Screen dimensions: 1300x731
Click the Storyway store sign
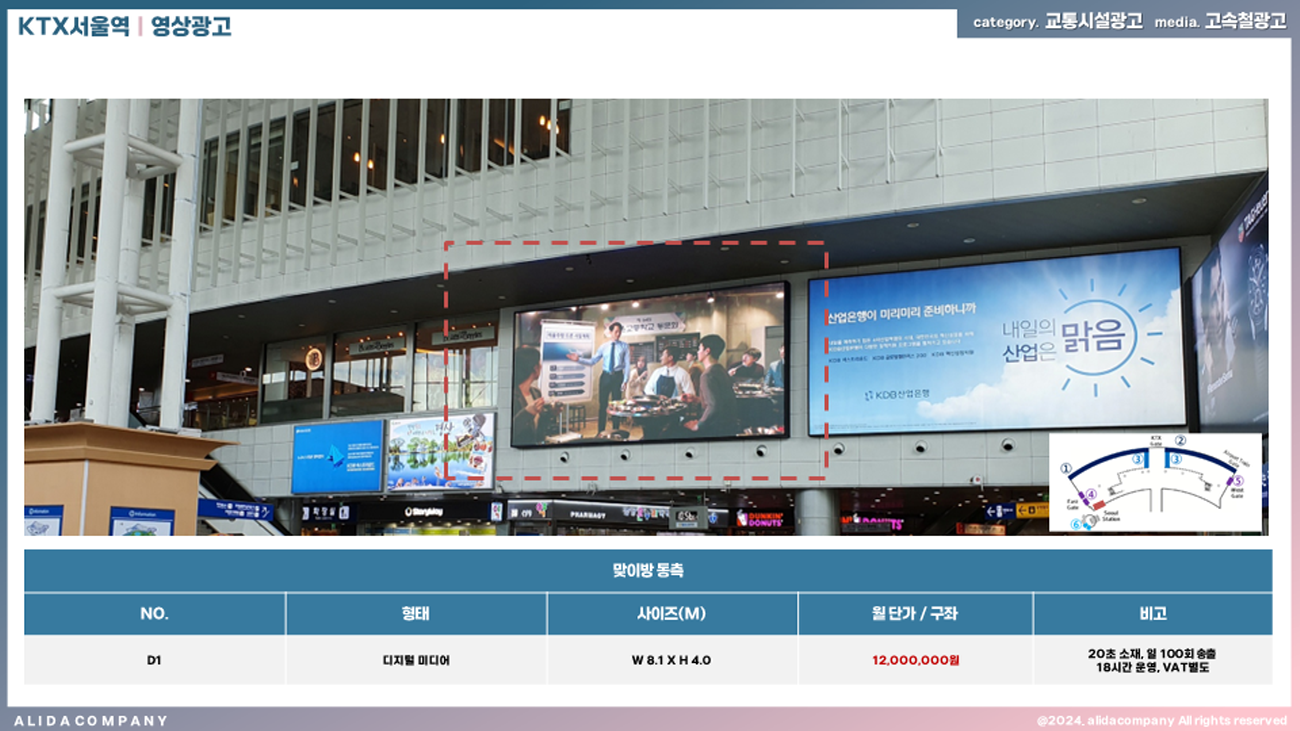coord(430,512)
